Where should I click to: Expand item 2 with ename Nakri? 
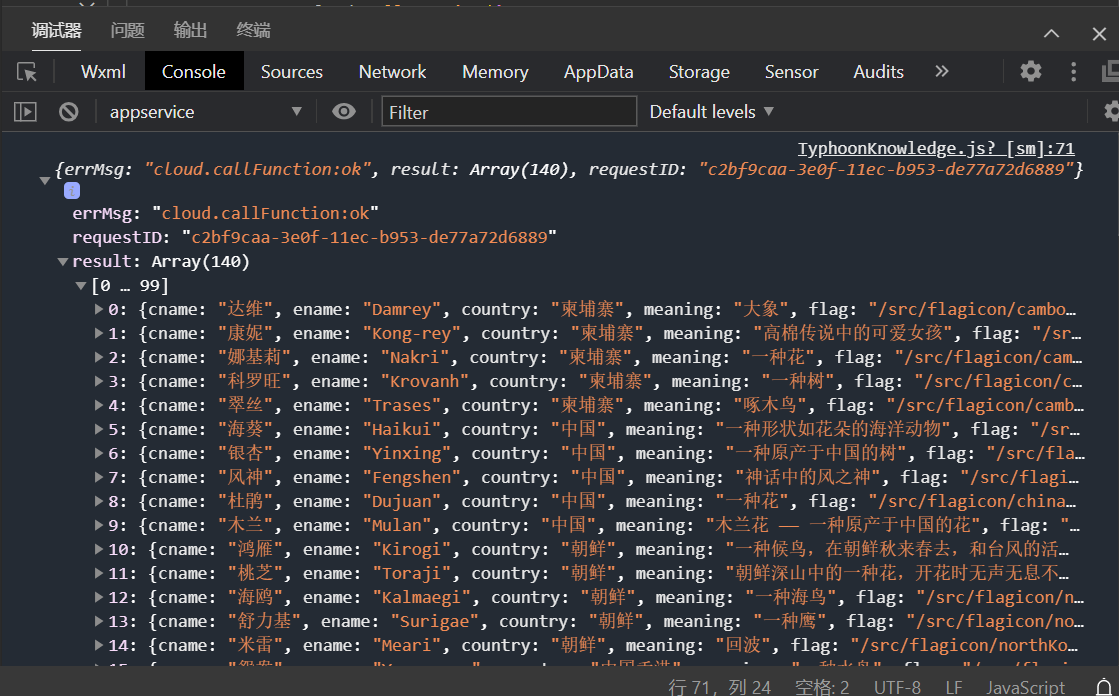click(x=99, y=358)
